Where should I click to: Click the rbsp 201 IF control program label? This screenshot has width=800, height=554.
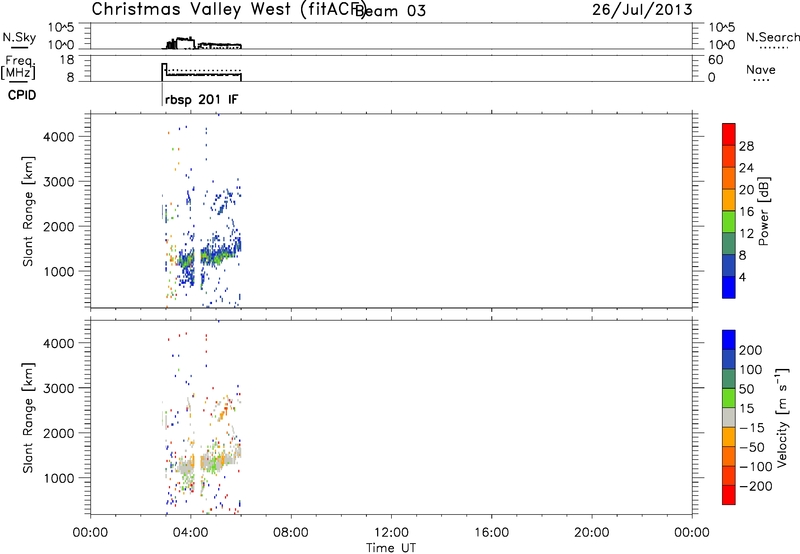tap(202, 99)
